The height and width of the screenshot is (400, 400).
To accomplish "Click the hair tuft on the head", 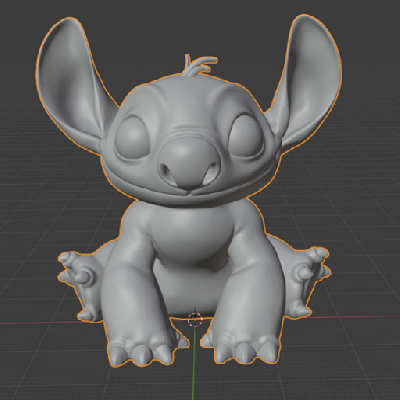I will click(198, 66).
